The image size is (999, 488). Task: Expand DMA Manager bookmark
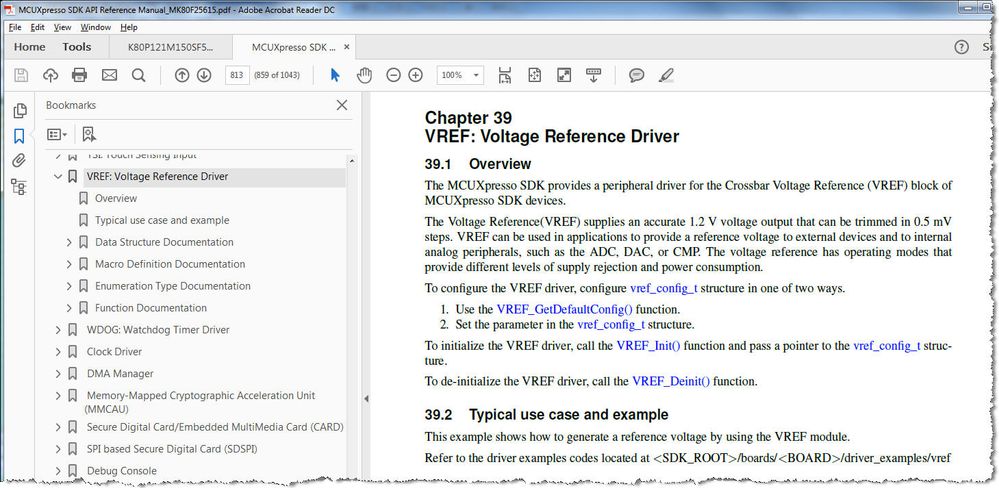click(x=58, y=373)
